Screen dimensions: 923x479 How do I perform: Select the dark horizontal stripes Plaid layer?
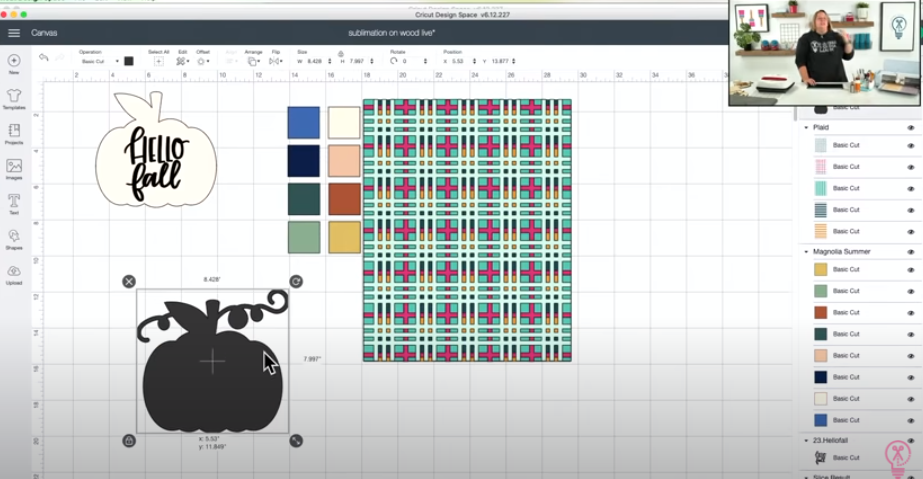(x=821, y=209)
